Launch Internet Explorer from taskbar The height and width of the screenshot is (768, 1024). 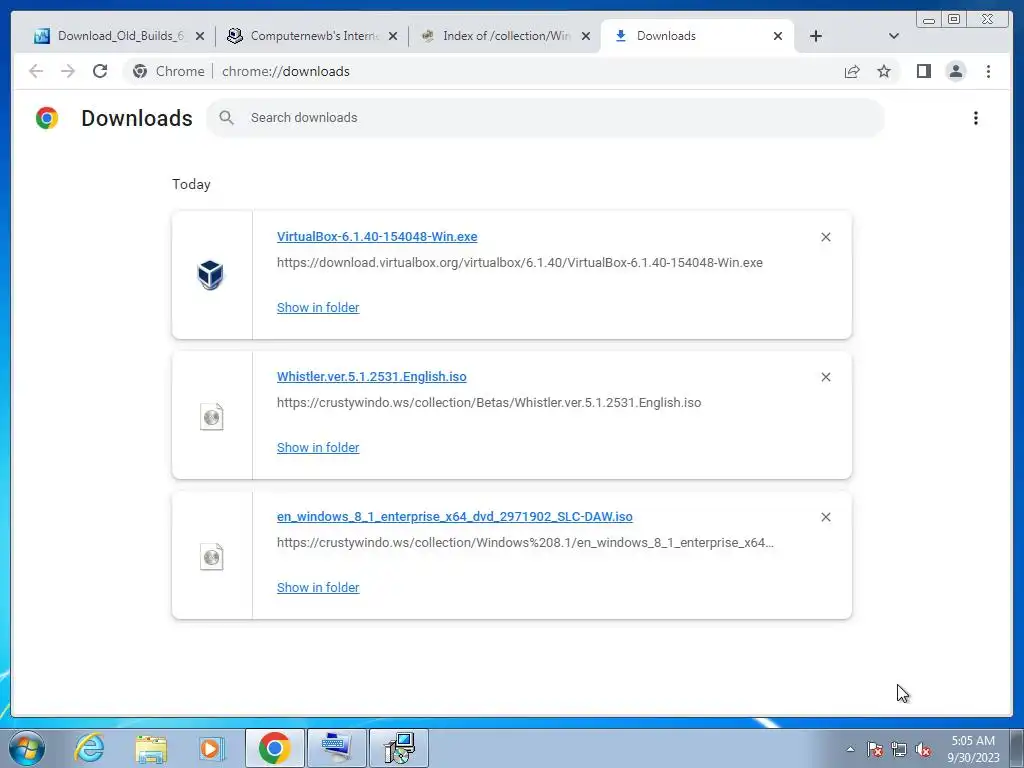tap(89, 748)
